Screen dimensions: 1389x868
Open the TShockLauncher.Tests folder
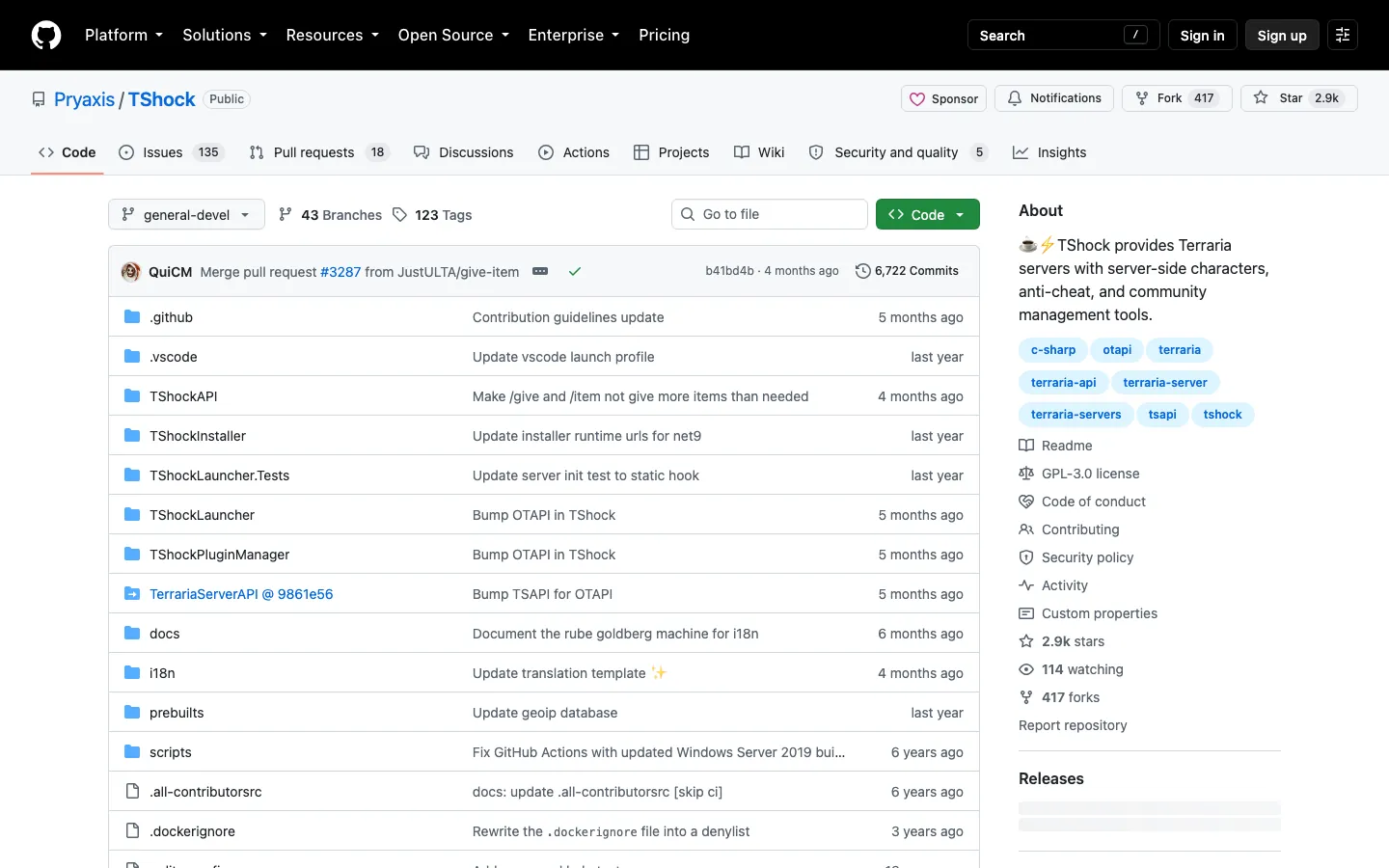click(x=219, y=475)
